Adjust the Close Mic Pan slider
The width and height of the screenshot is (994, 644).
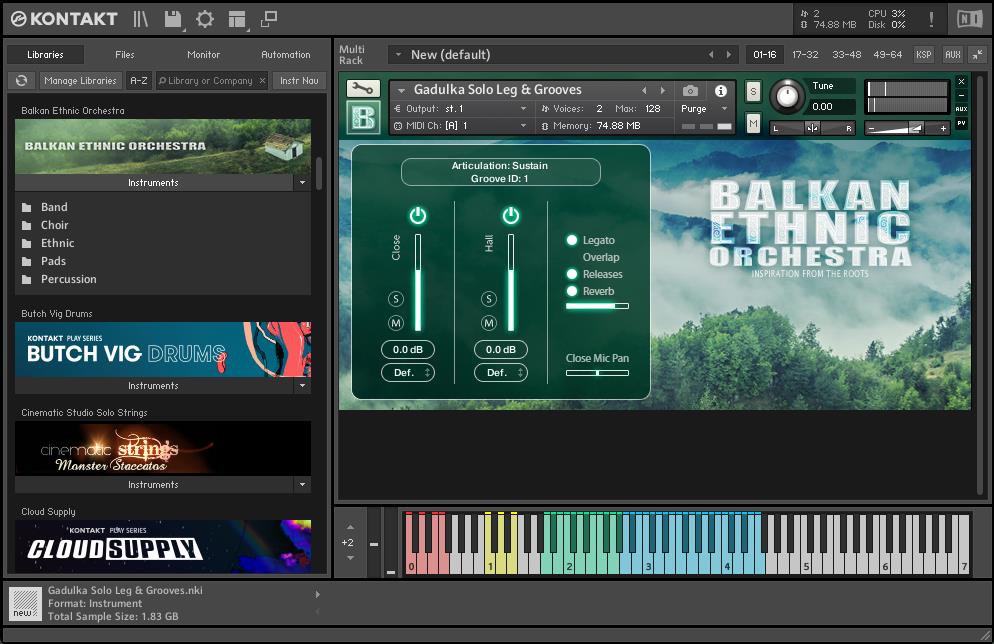(597, 373)
